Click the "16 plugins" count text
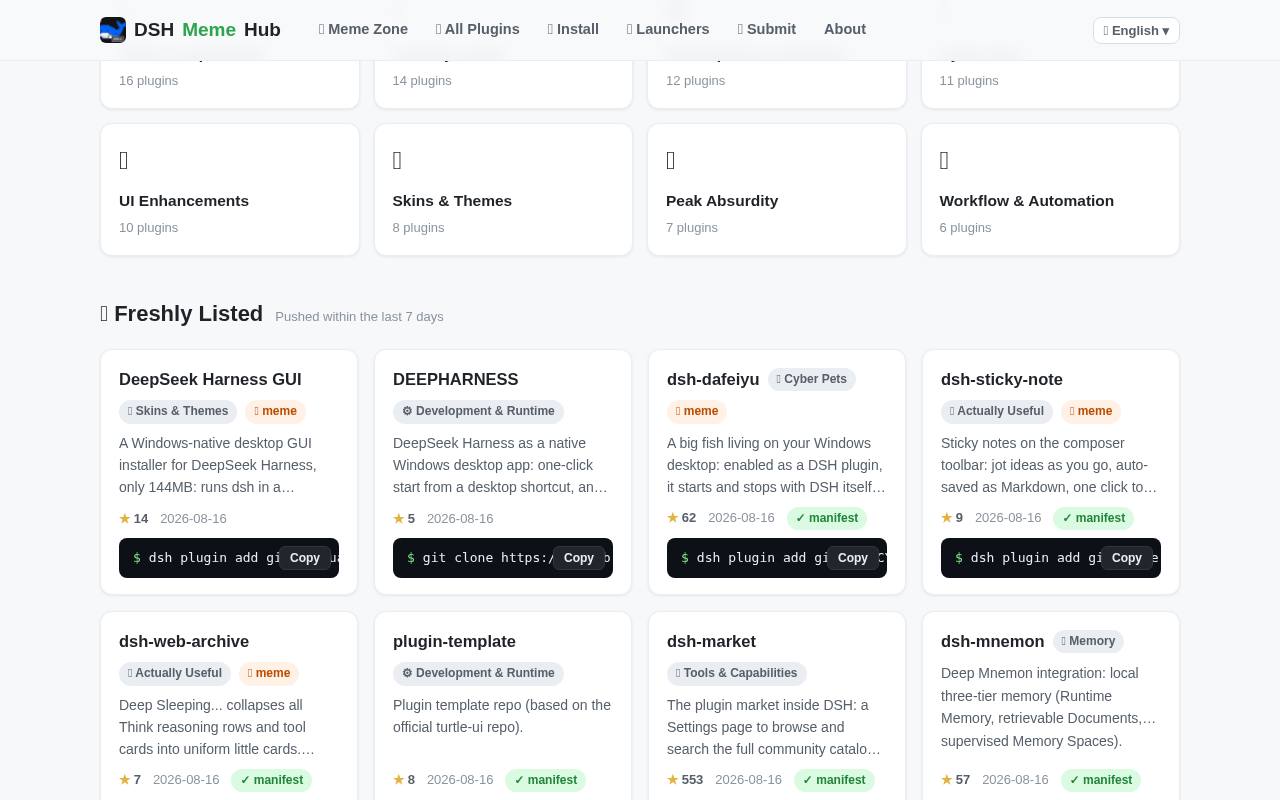Viewport: 1280px width, 800px height. [149, 81]
